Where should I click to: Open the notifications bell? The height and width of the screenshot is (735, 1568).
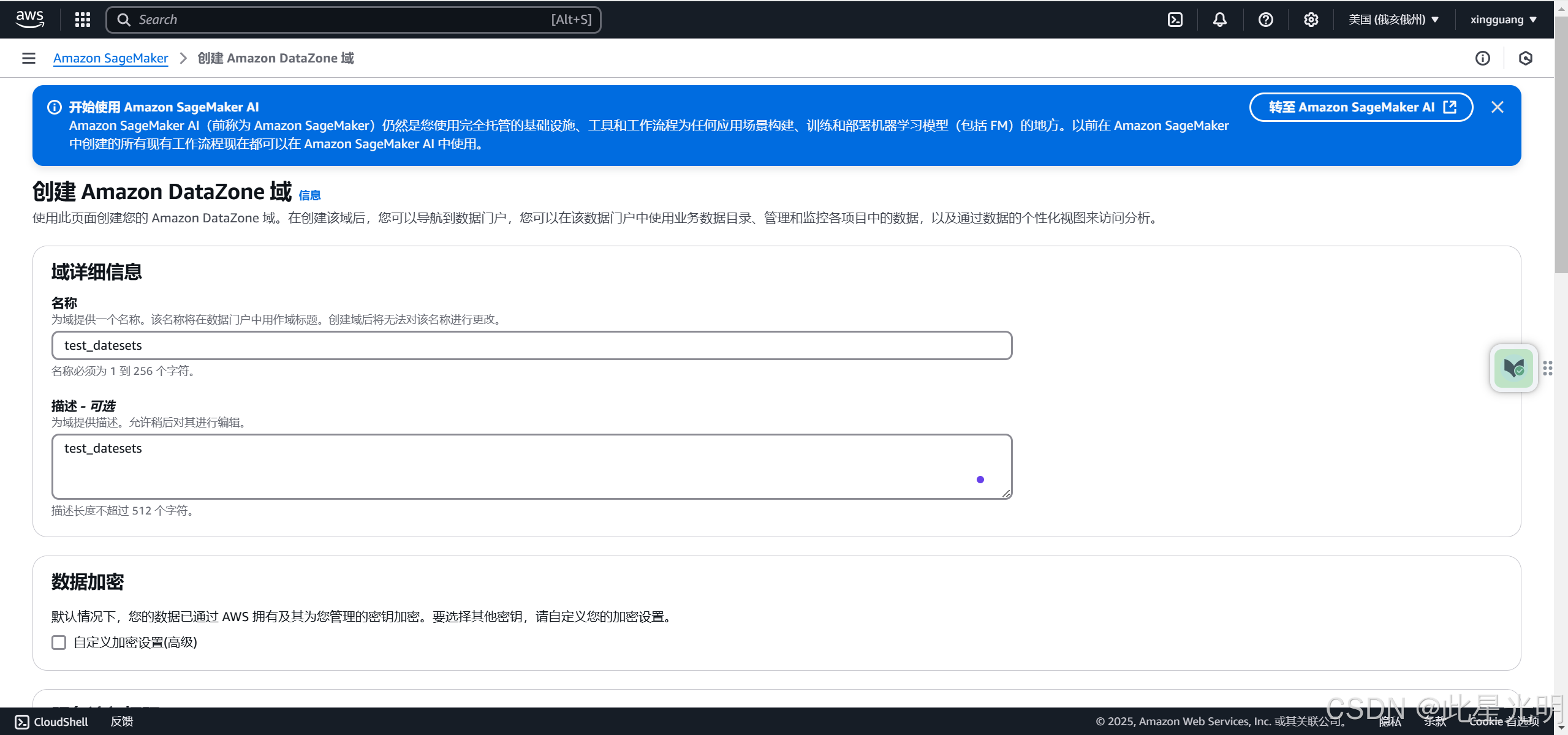tap(1219, 20)
